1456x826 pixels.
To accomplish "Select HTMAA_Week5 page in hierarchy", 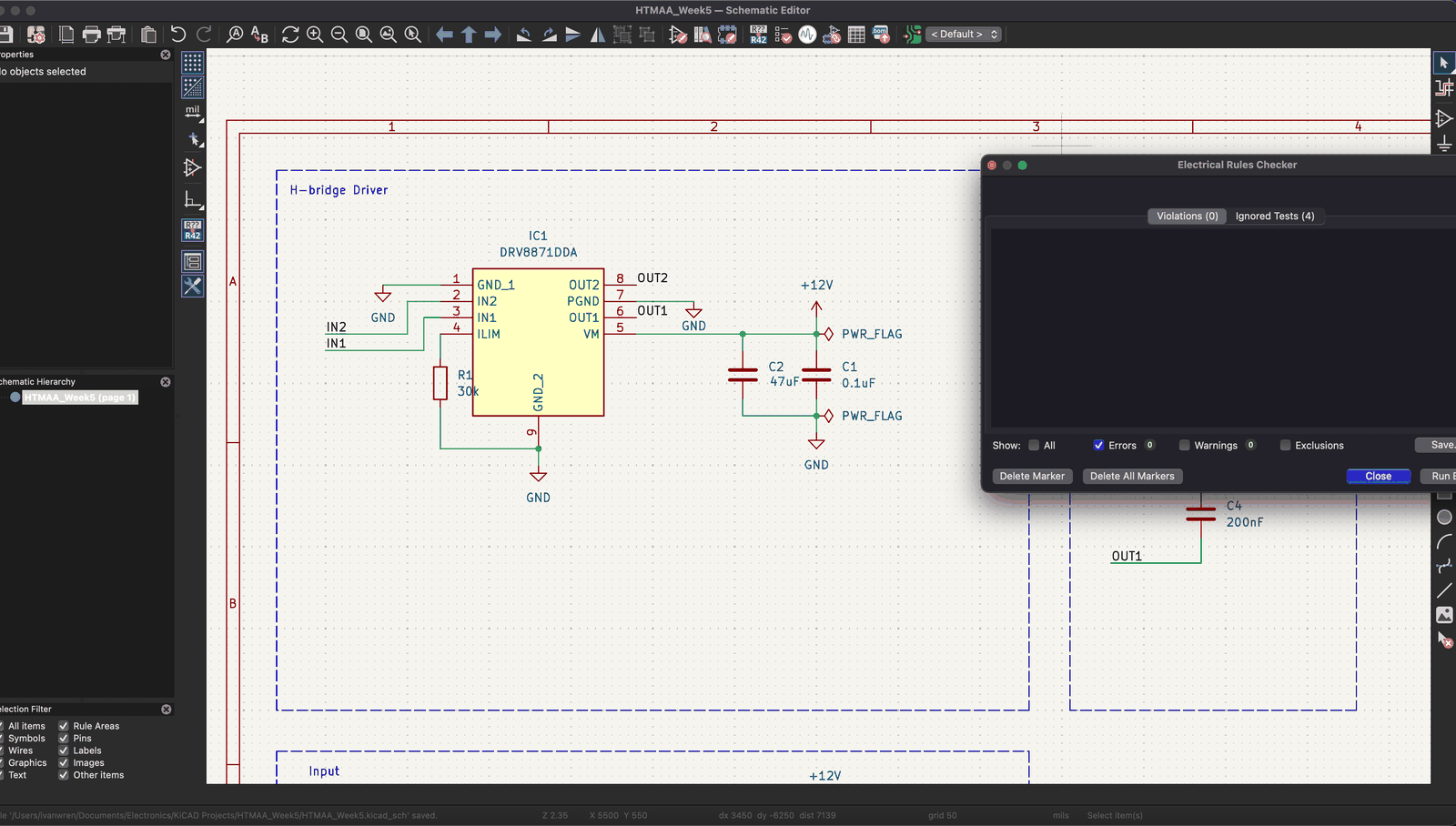I will click(80, 398).
